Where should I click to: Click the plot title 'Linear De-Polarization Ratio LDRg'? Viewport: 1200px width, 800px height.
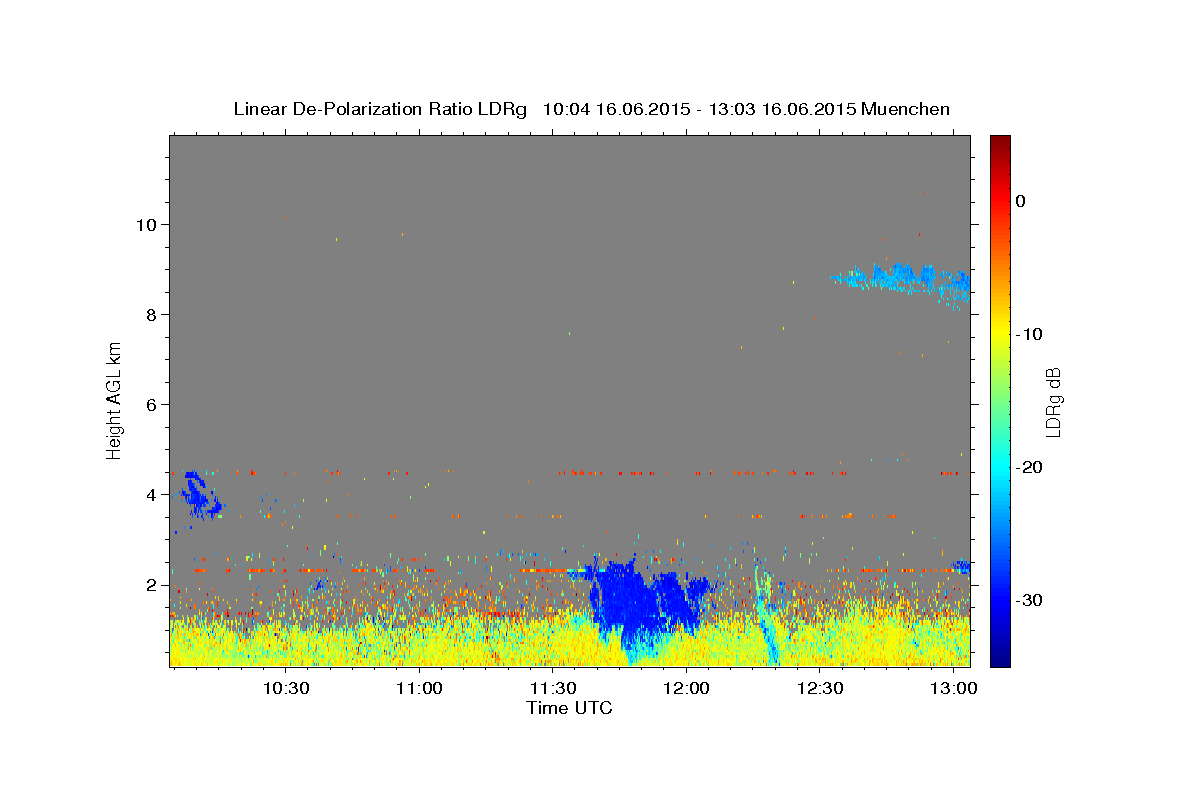pos(380,109)
